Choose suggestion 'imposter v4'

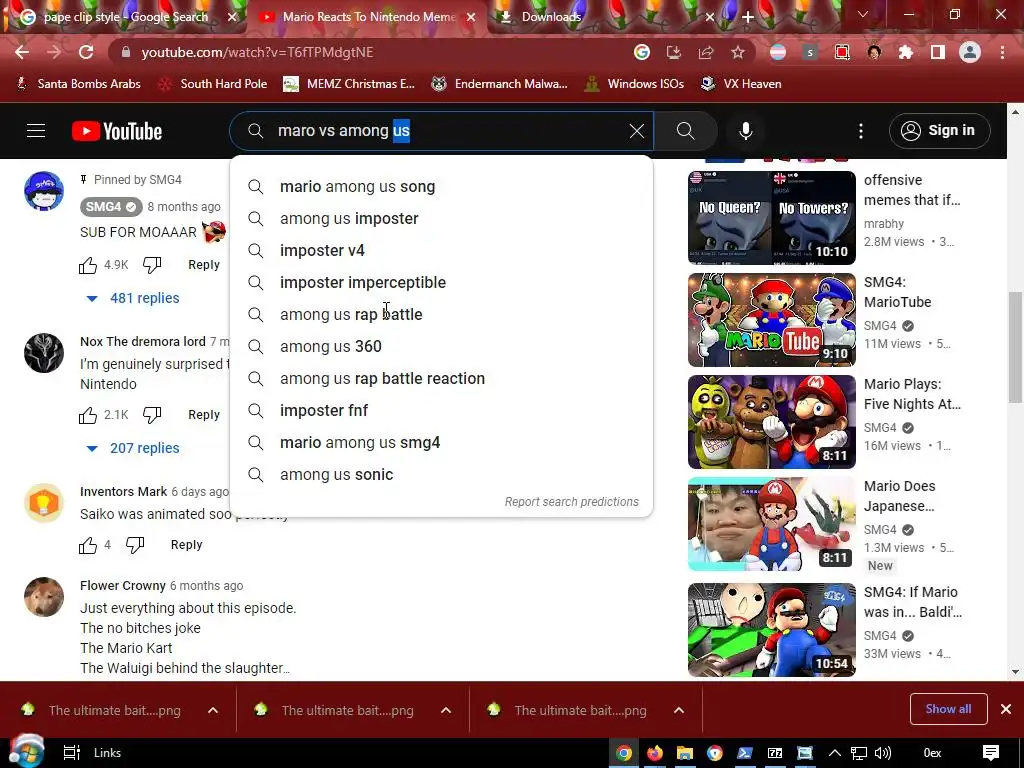tap(441, 251)
